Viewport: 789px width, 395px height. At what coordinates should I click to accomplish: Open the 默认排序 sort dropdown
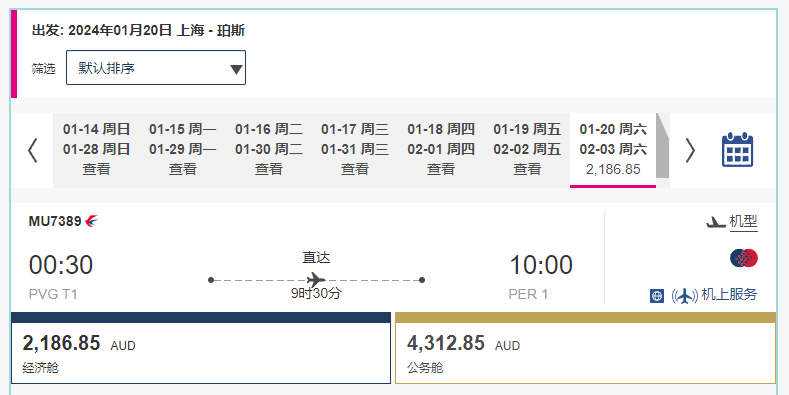[156, 67]
